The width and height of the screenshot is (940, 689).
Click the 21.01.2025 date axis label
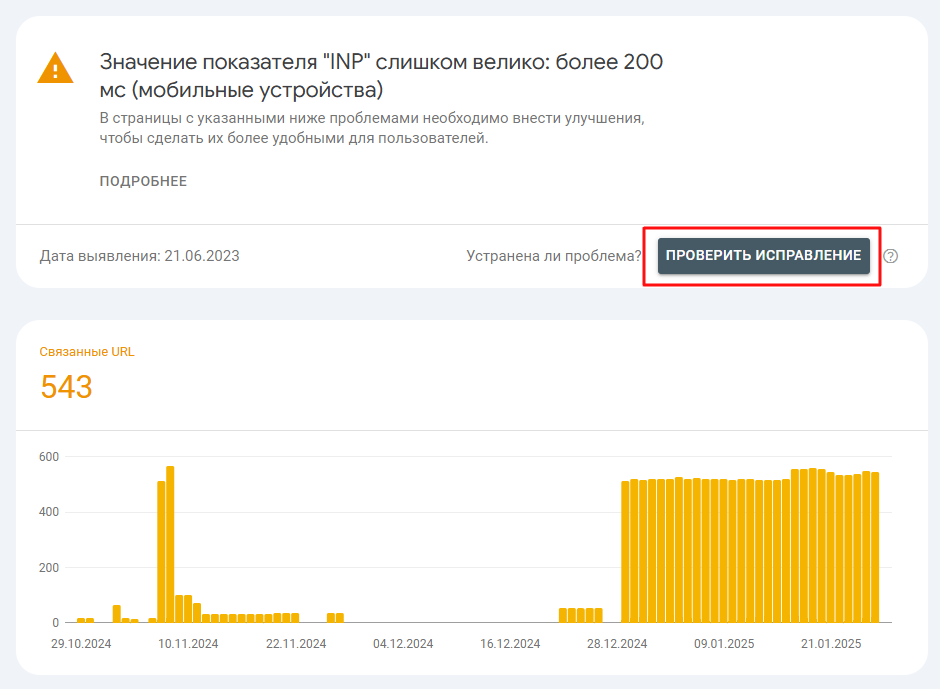pos(832,644)
